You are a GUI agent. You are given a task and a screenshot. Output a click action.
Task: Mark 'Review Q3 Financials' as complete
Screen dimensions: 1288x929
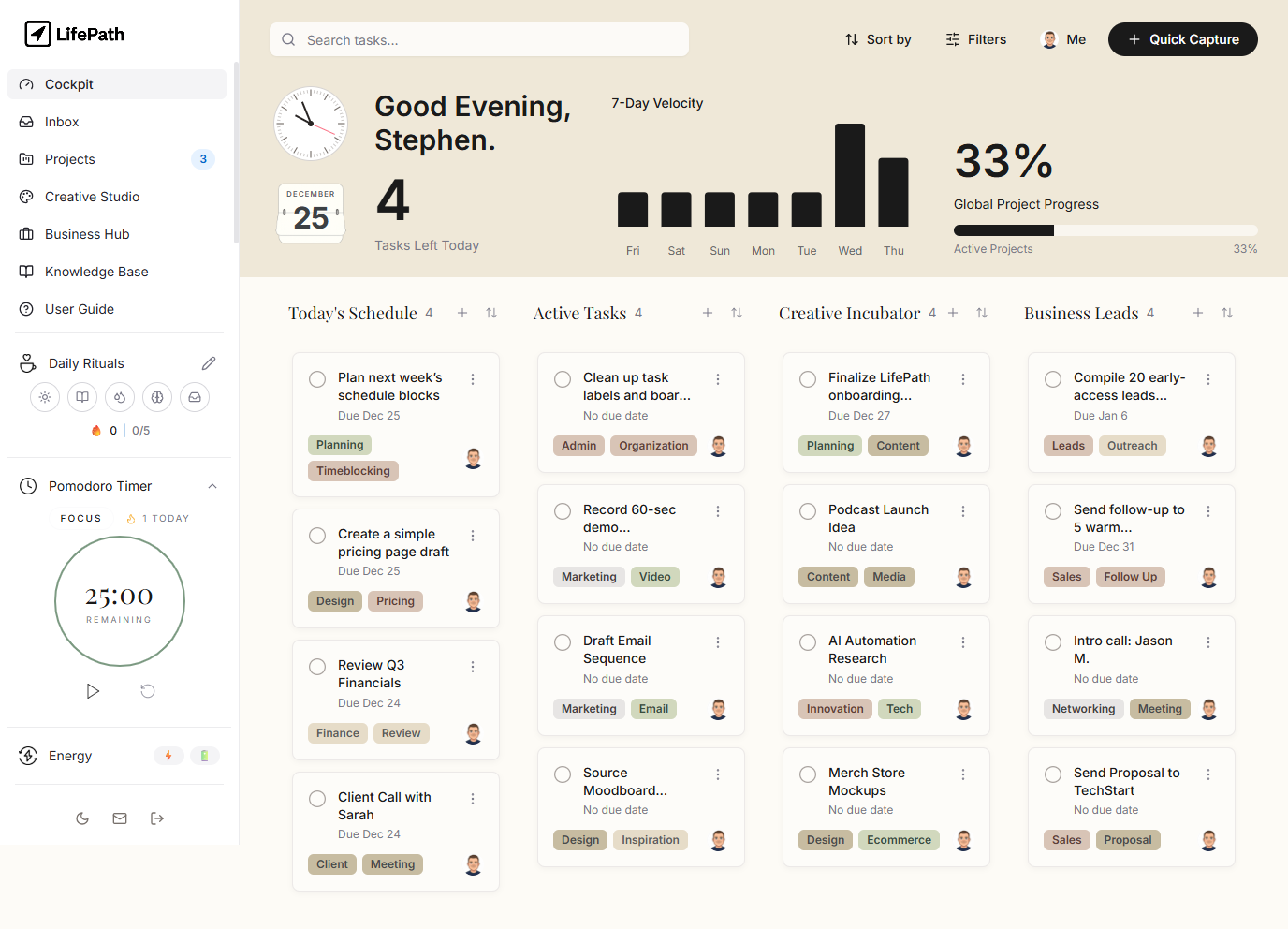tap(317, 667)
